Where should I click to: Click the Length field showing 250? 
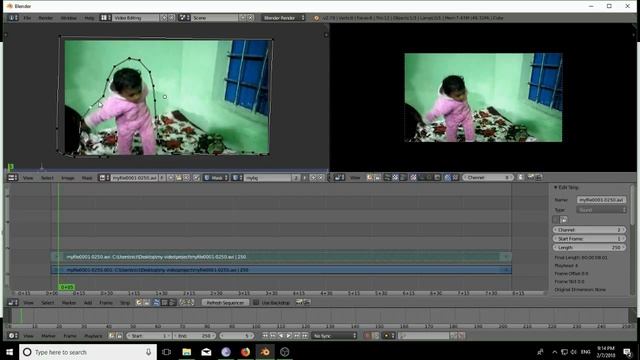pos(589,248)
